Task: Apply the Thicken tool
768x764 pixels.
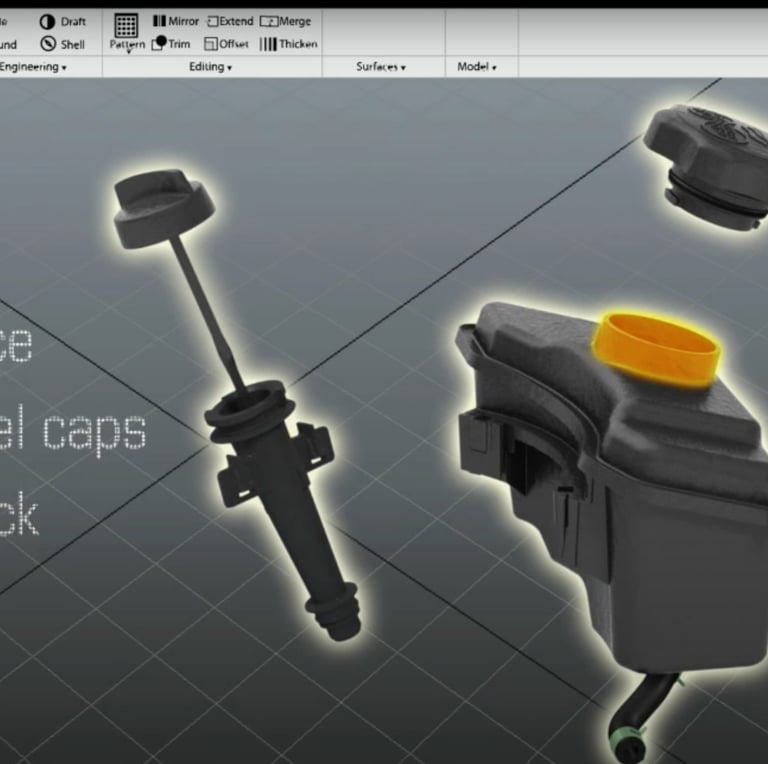Action: click(x=288, y=44)
